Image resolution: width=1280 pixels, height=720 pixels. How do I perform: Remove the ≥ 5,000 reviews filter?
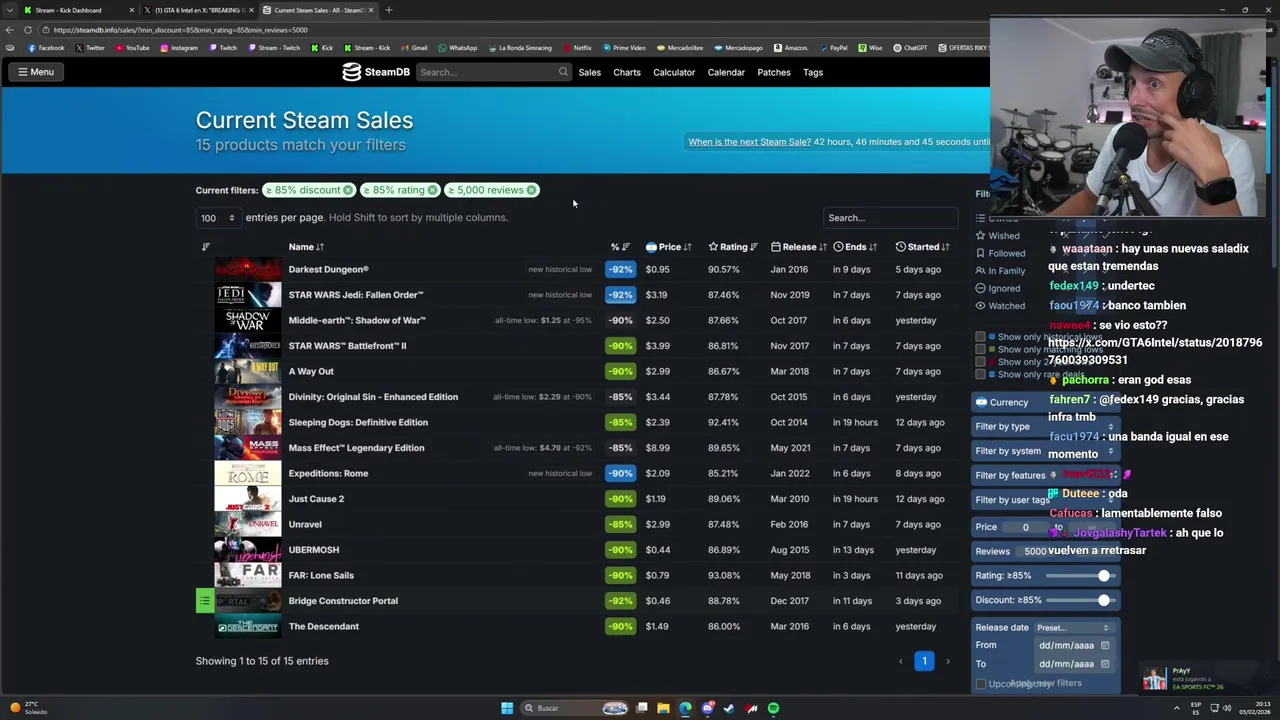(x=531, y=190)
